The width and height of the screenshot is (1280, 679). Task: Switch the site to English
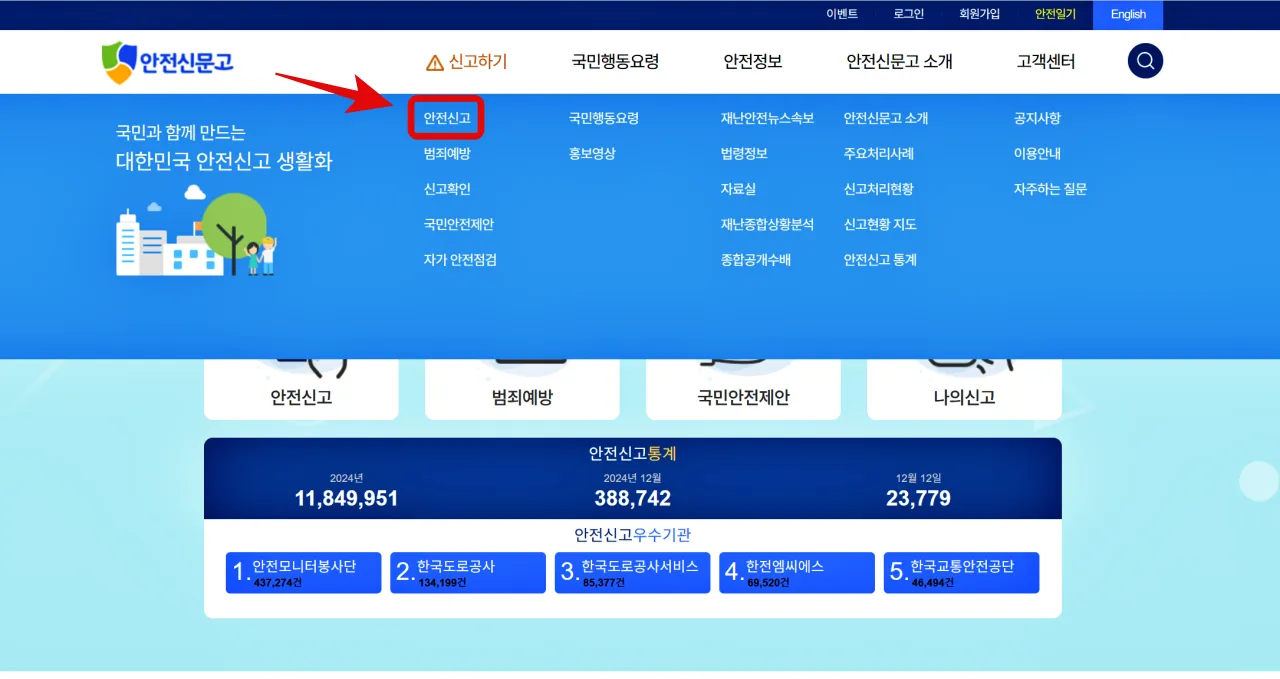(1127, 14)
